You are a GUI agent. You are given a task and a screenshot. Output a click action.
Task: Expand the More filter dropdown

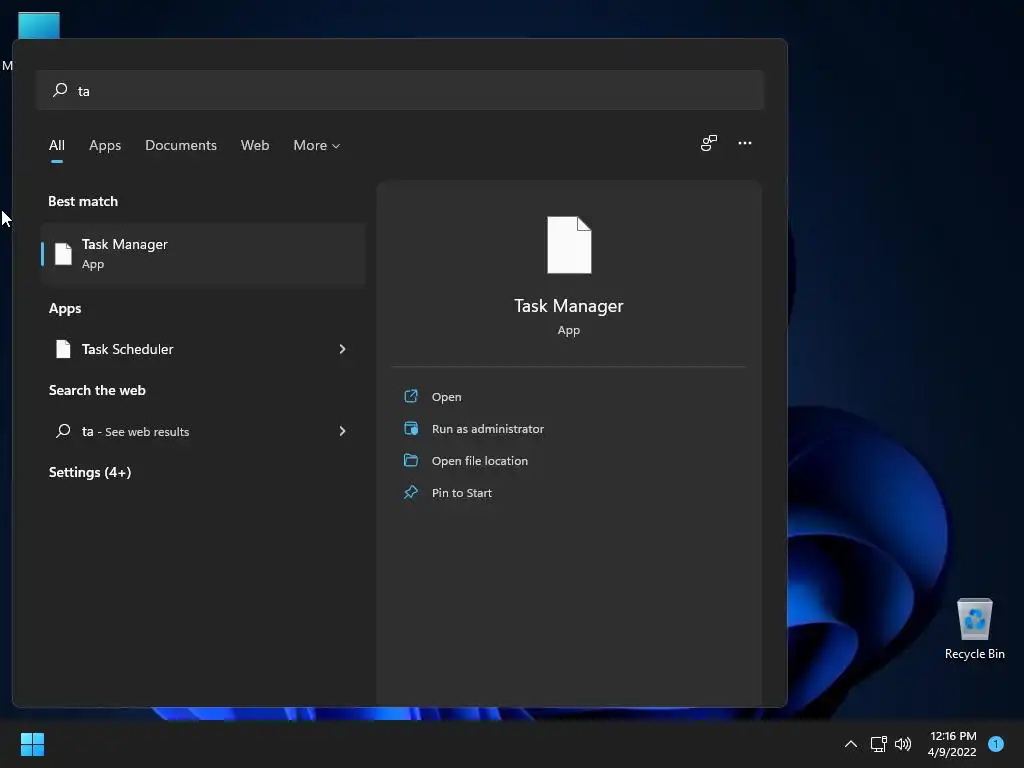tap(317, 145)
